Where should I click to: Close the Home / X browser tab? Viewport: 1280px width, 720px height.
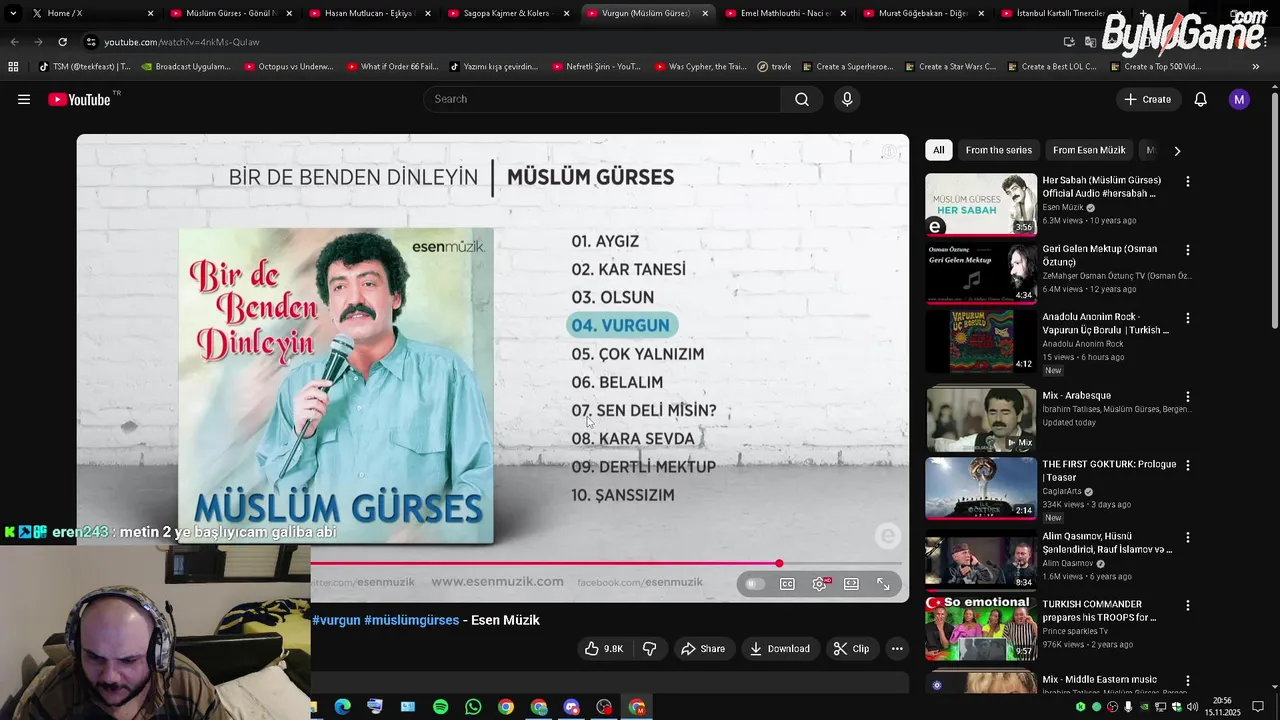151,13
